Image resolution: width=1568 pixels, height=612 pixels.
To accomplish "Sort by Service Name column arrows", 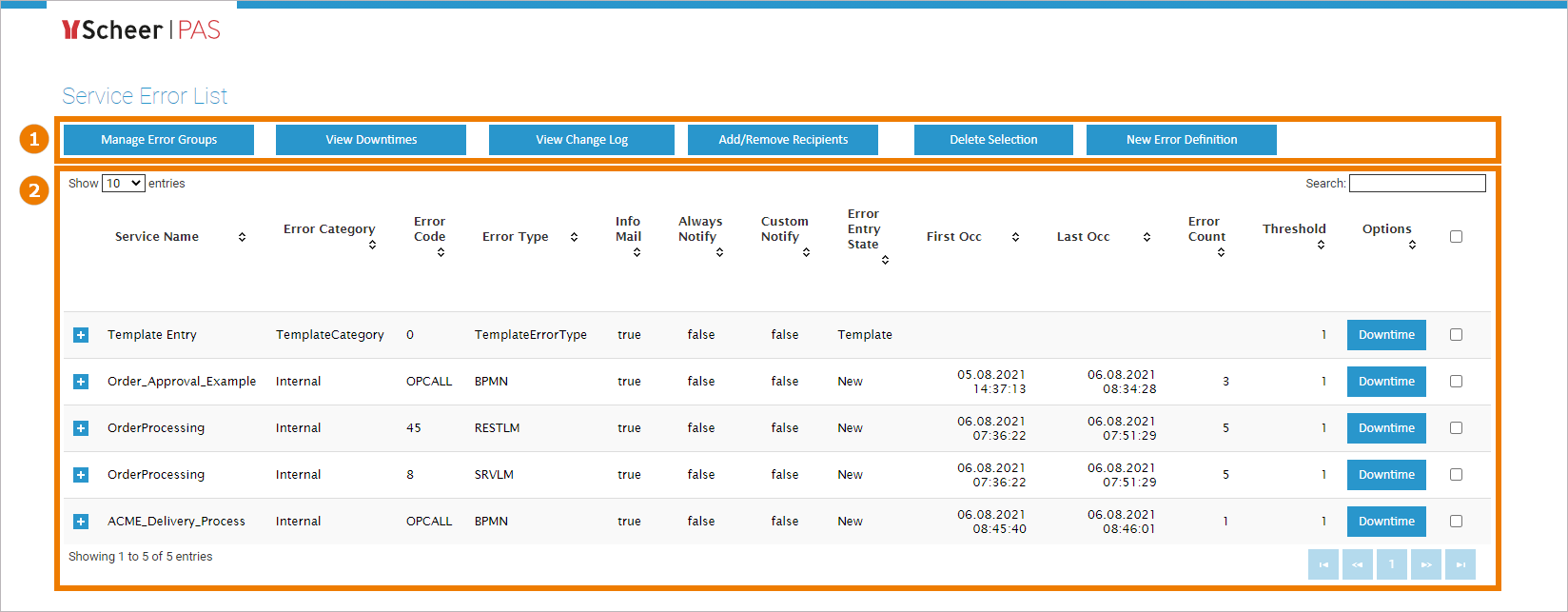I will coord(242,237).
